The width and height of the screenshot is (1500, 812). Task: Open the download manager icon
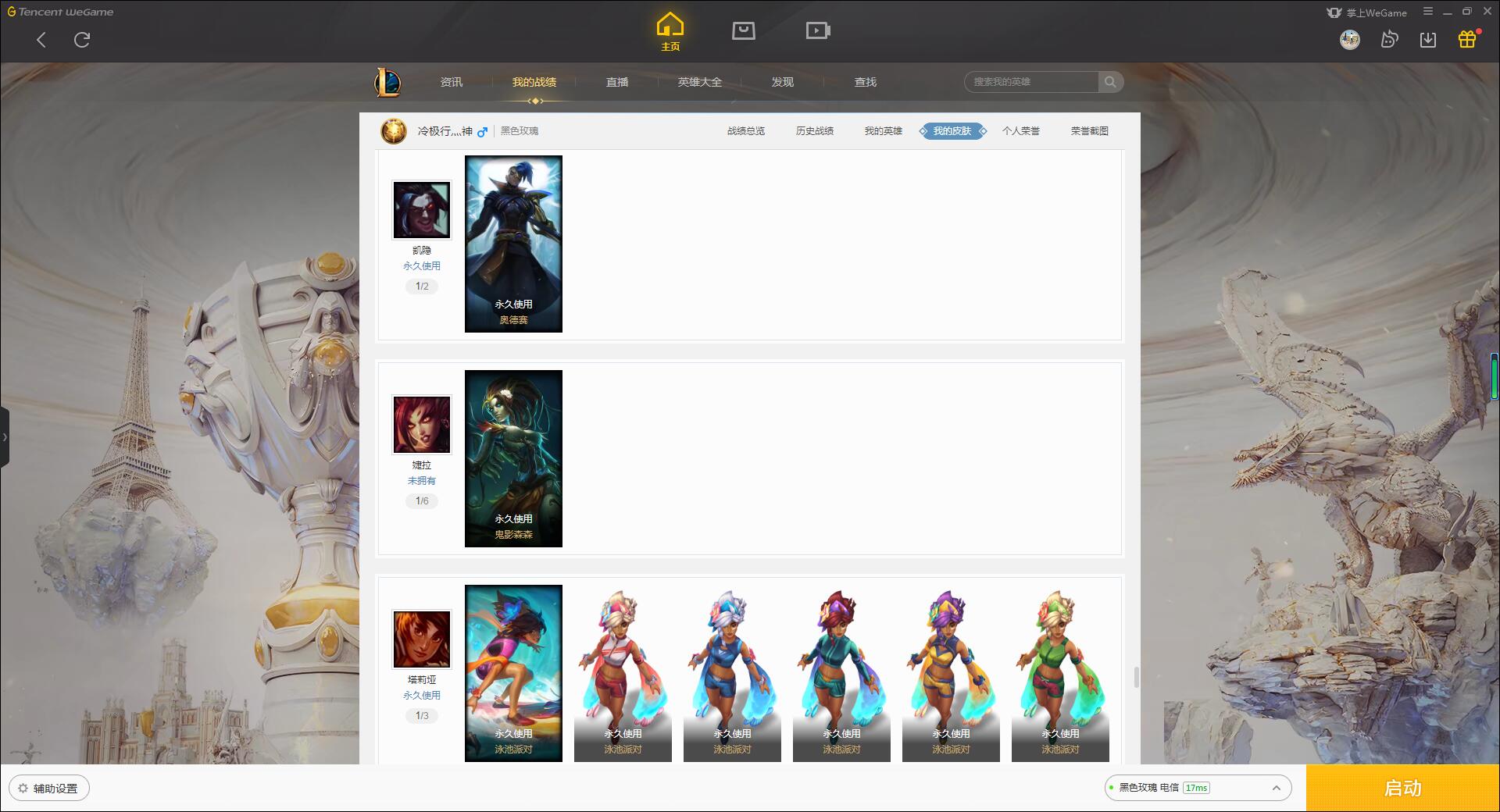pyautogui.click(x=1428, y=39)
